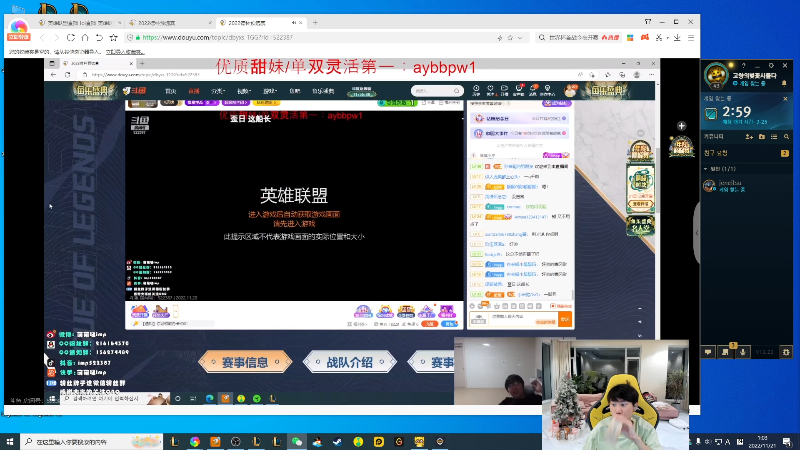This screenshot has width=800, height=450.
Task: Open a new browser tab
Action: (x=315, y=22)
